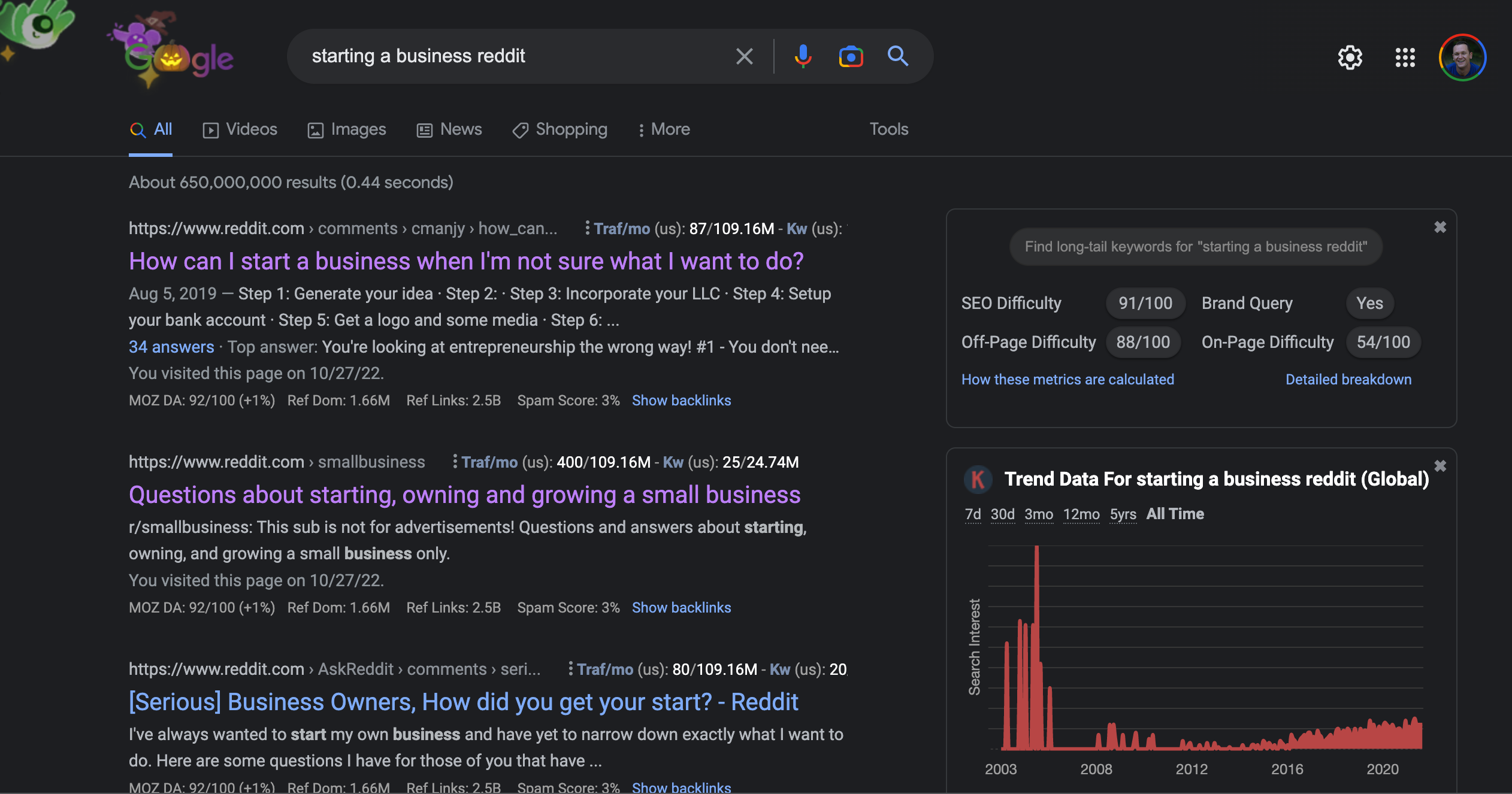Viewport: 1512px width, 794px height.
Task: Clear search query with X icon
Action: point(744,57)
